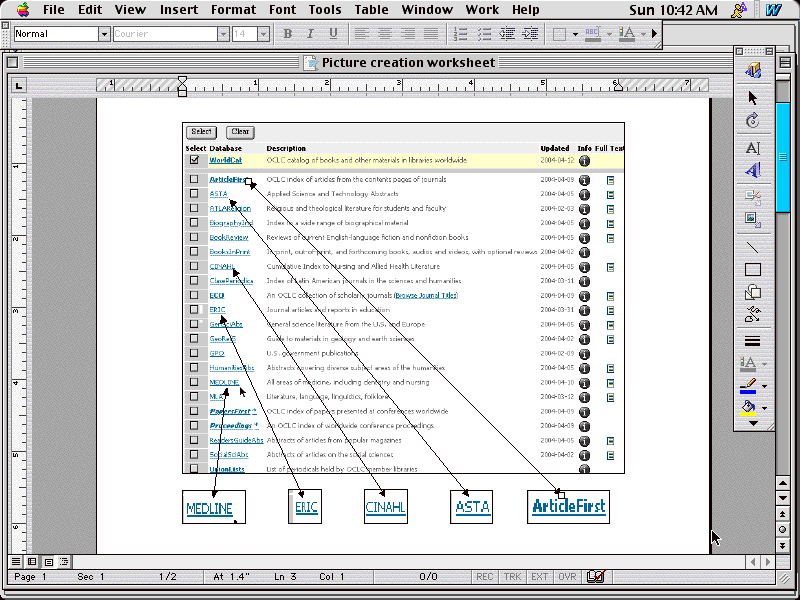Viewport: 800px width, 600px height.
Task: Open the File menu
Action: coord(54,10)
